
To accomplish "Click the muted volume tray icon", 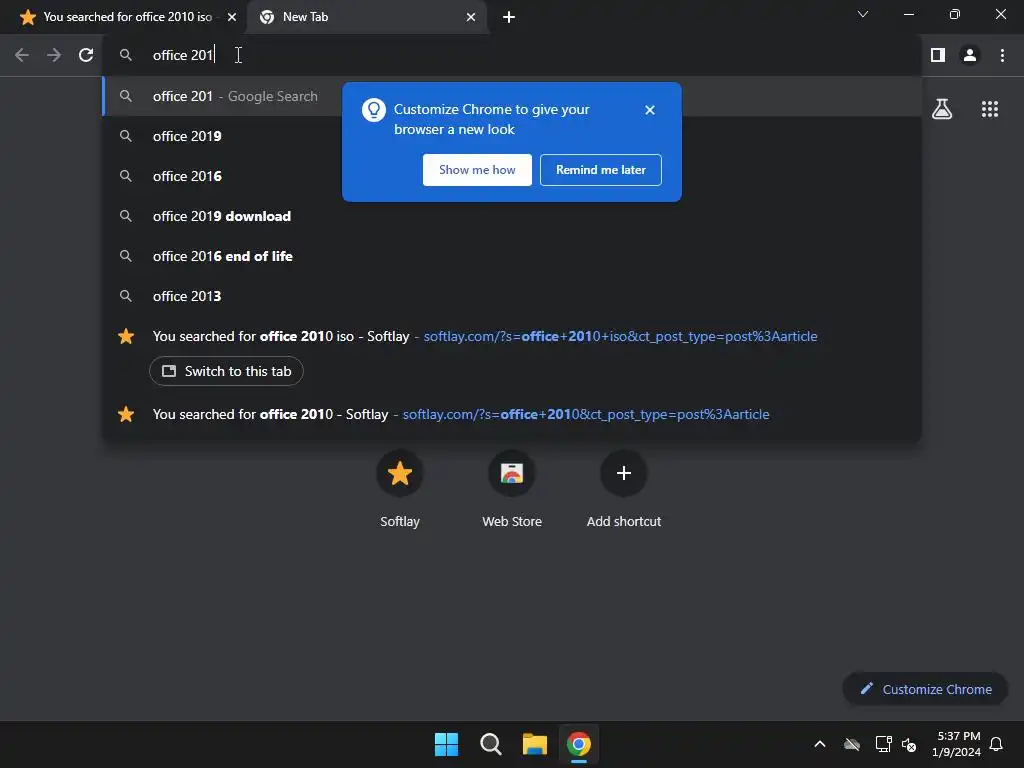I will pos(908,744).
